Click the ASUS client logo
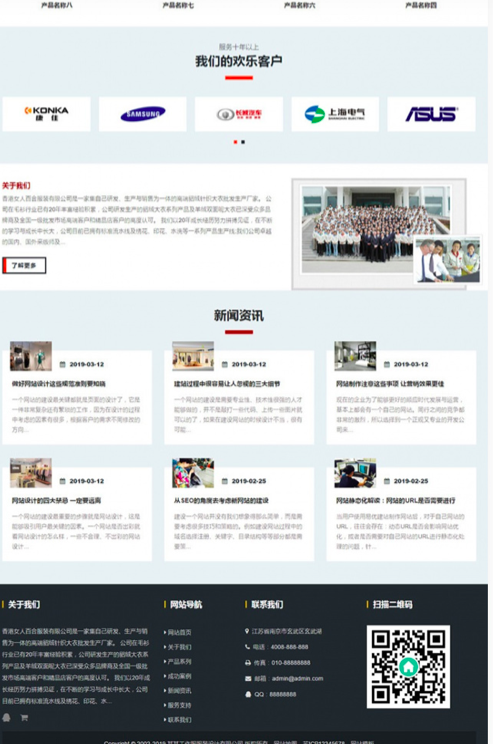493x744 pixels. pyautogui.click(x=431, y=114)
